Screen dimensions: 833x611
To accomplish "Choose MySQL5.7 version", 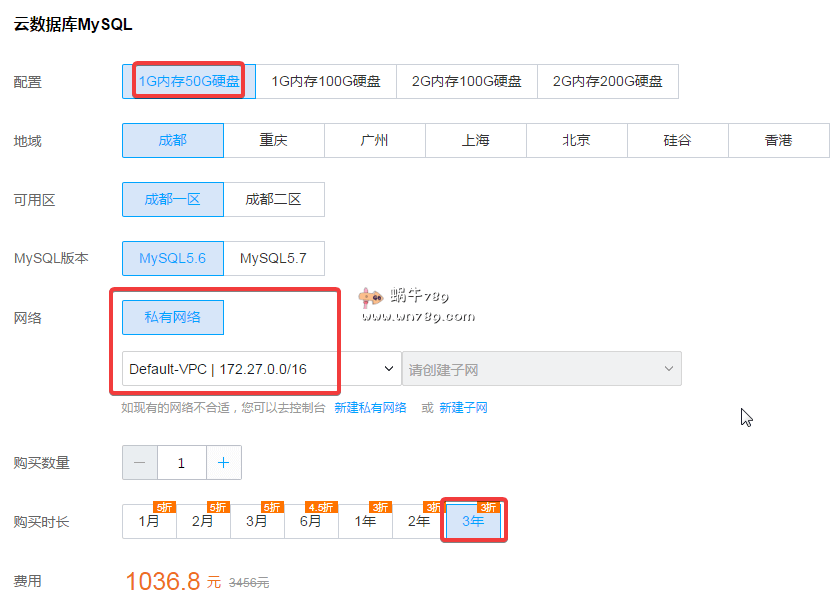I will click(273, 258).
